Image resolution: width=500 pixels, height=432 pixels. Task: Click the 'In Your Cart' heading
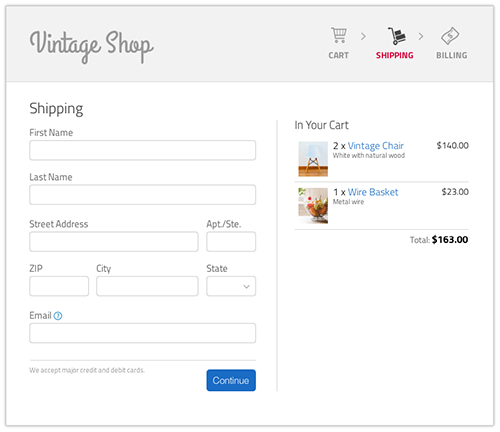click(321, 125)
